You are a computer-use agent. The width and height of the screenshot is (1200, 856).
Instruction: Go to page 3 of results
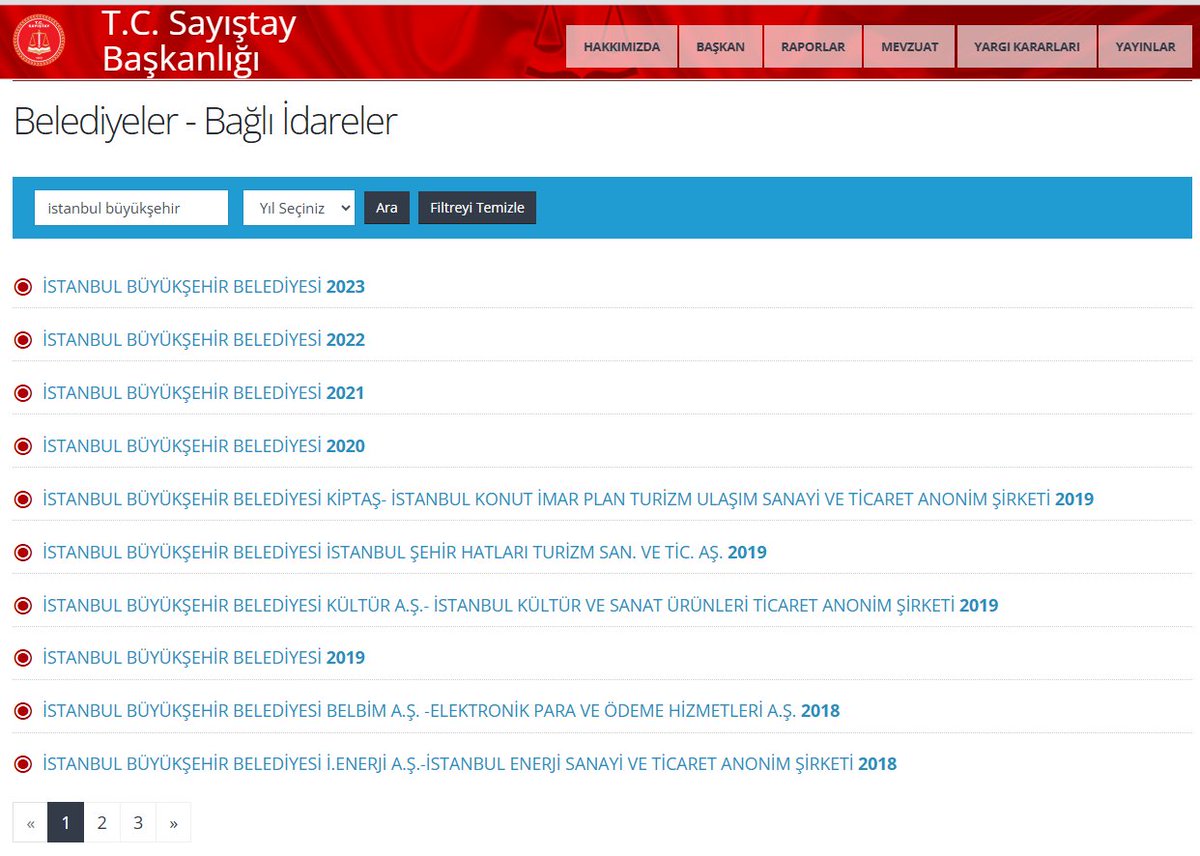[x=138, y=823]
